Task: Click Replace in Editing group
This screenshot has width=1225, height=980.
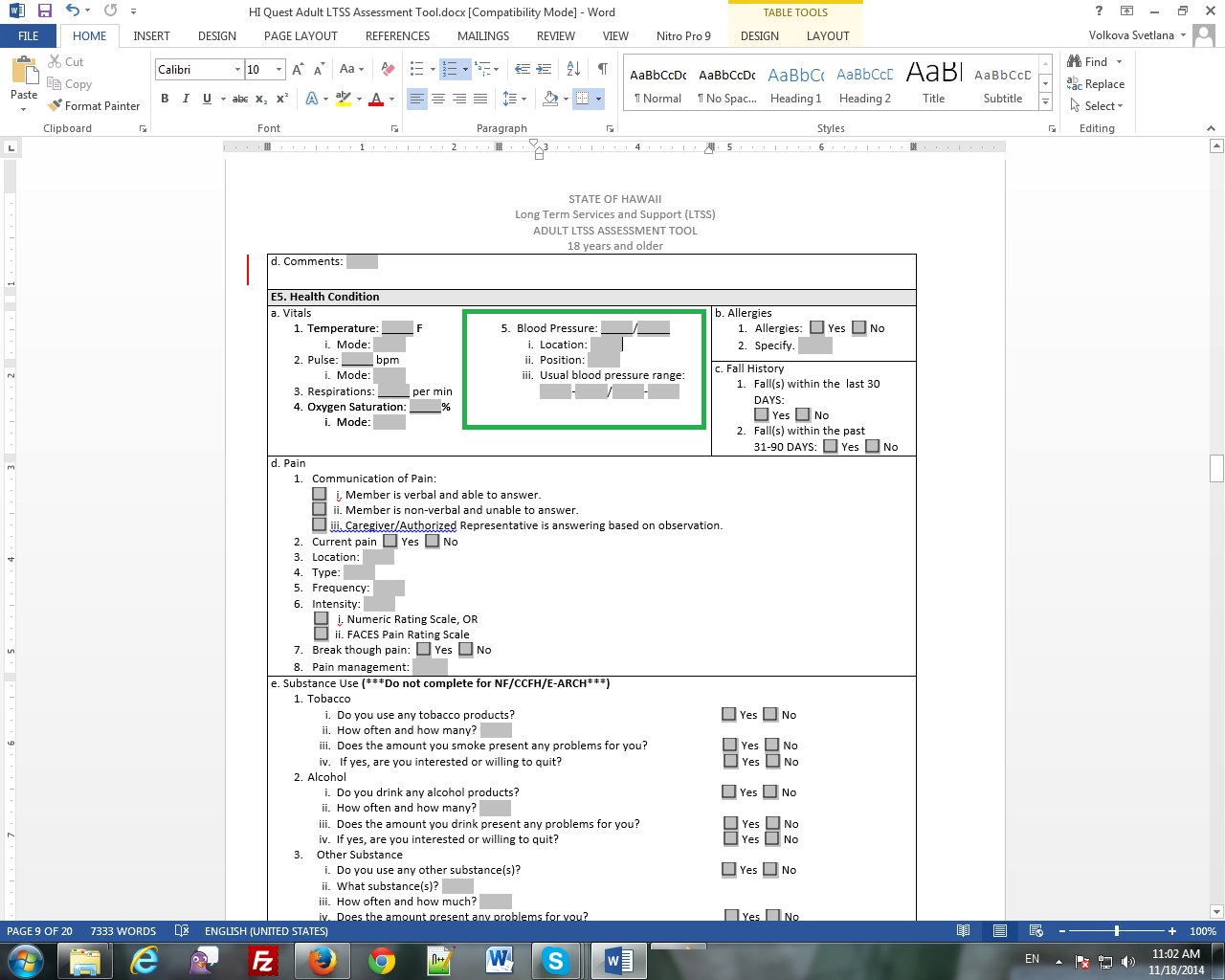Action: point(1096,84)
